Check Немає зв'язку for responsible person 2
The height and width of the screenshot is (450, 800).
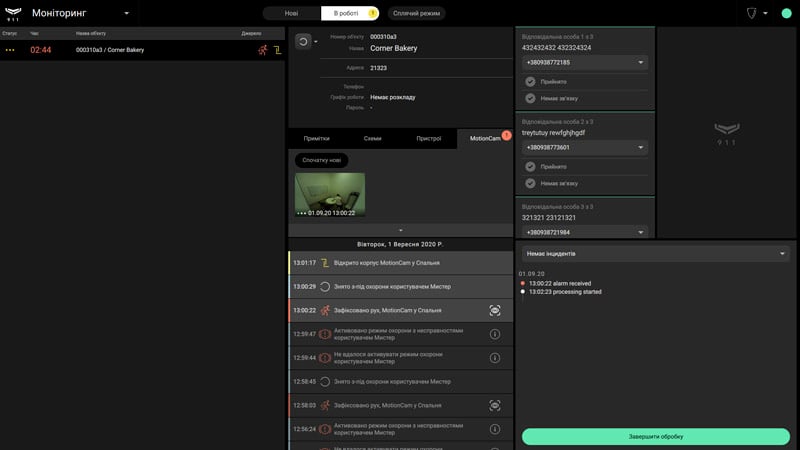click(x=530, y=183)
